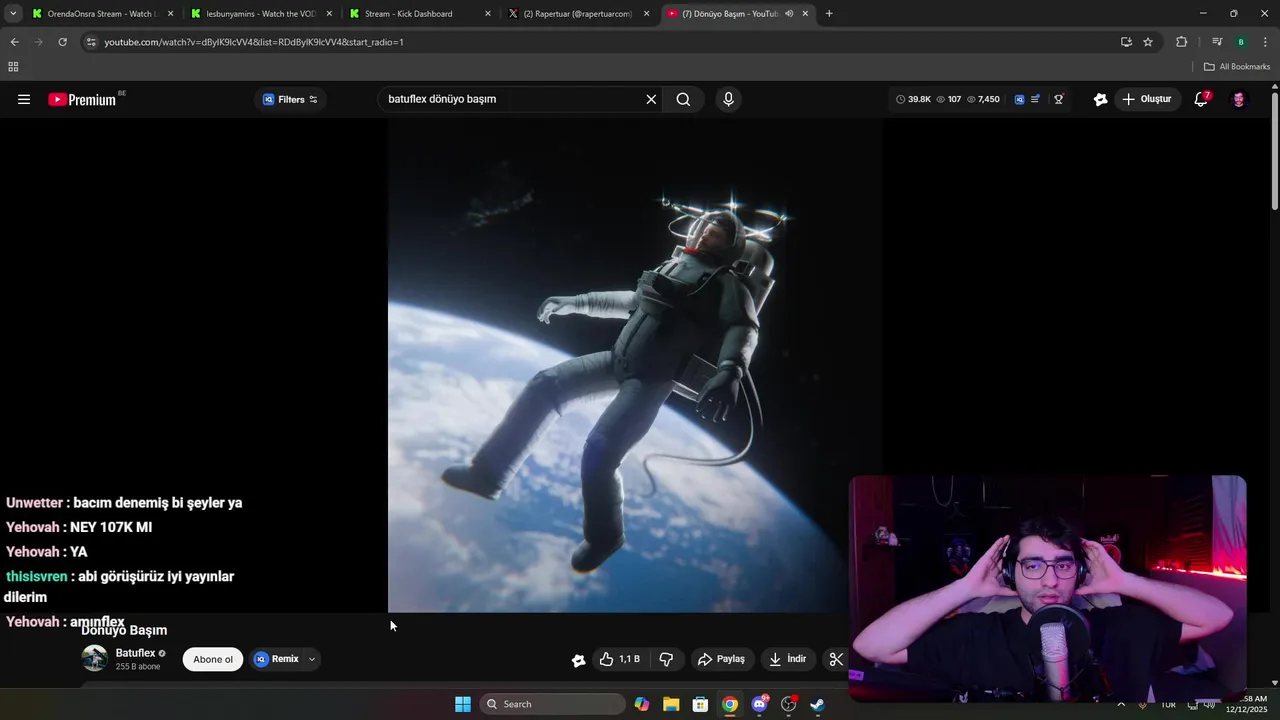1280x720 pixels.
Task: Open Chrome media controls icon
Action: coord(1217,42)
